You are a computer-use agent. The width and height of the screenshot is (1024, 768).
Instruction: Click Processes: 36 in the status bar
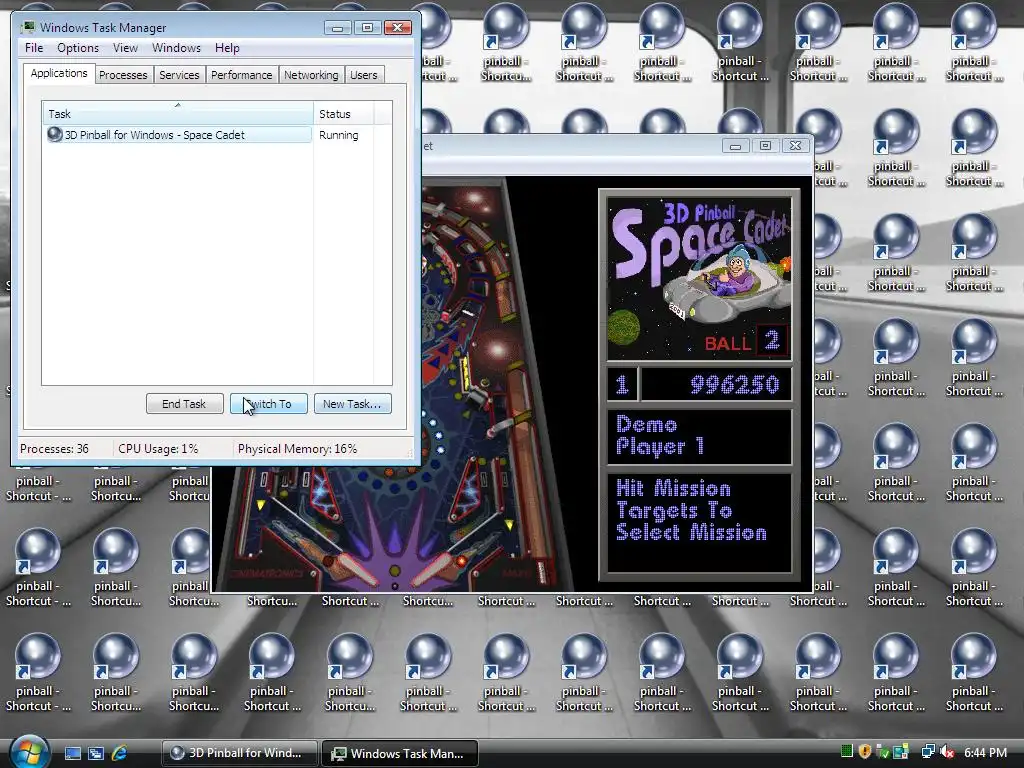click(54, 449)
